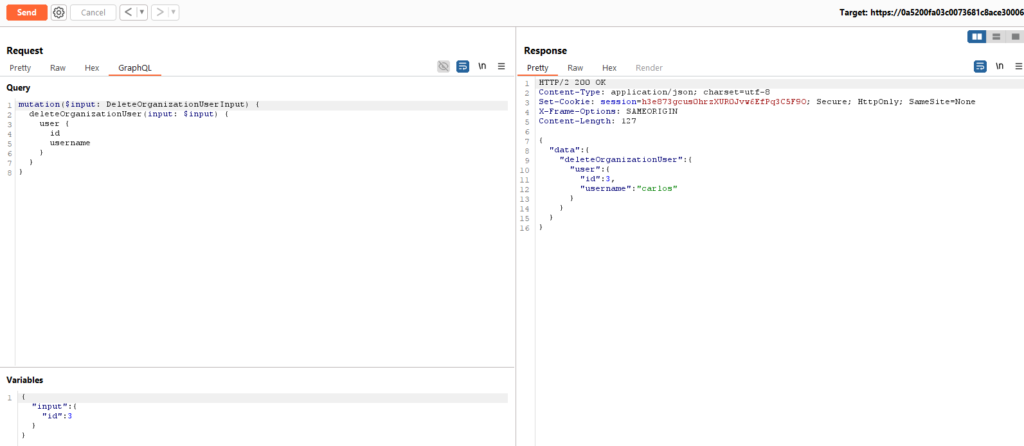The width and height of the screenshot is (1024, 446).
Task: Go to previous request with back arrow
Action: pyautogui.click(x=128, y=12)
